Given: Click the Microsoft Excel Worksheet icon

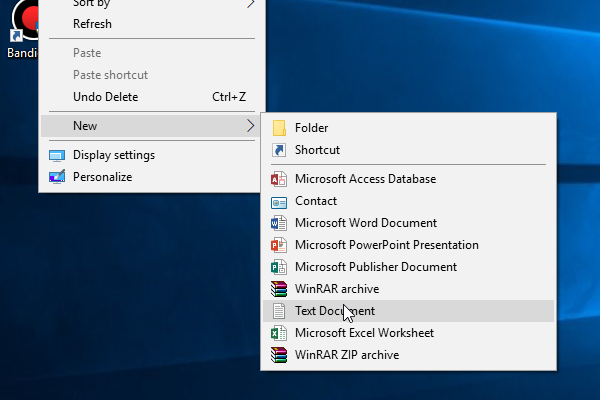Looking at the screenshot, I should pyautogui.click(x=279, y=333).
